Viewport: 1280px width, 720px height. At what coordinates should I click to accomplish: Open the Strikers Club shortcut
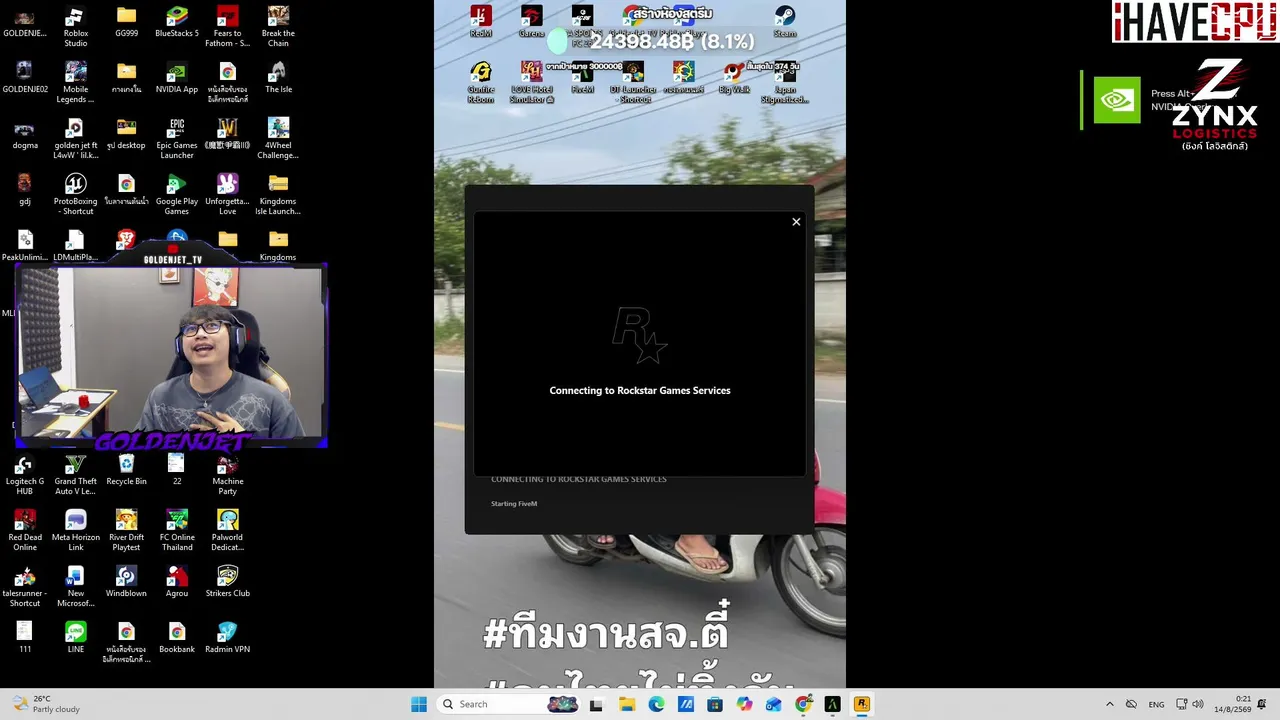click(x=228, y=582)
